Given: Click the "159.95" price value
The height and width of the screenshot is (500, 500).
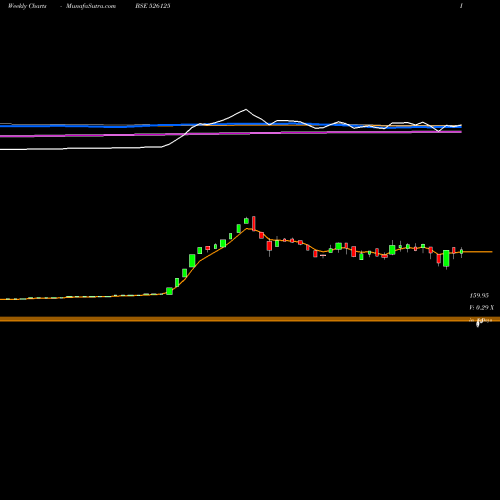Looking at the screenshot, I should tap(479, 296).
